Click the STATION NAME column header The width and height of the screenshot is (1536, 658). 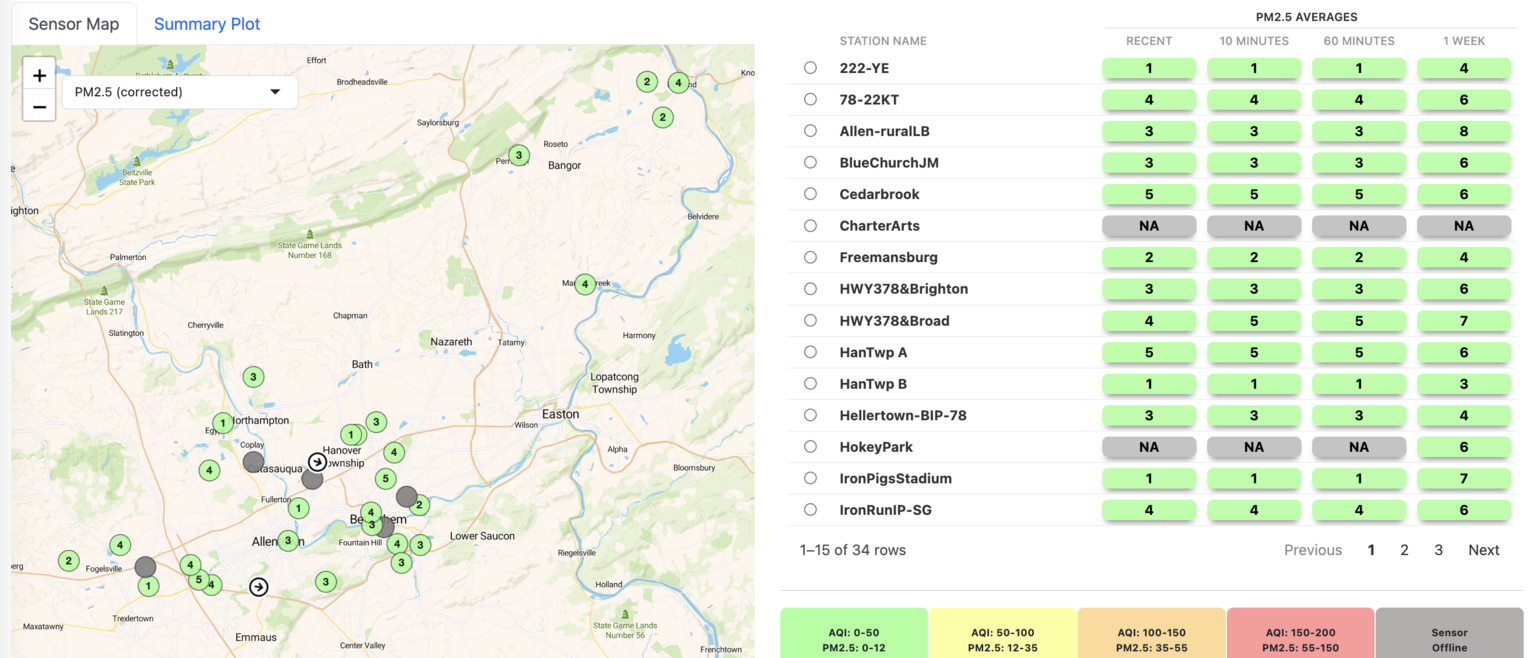click(x=883, y=41)
